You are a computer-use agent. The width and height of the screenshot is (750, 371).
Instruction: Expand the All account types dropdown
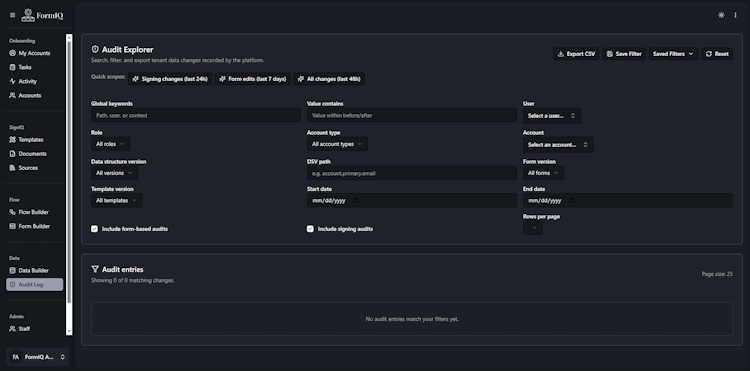tap(337, 144)
